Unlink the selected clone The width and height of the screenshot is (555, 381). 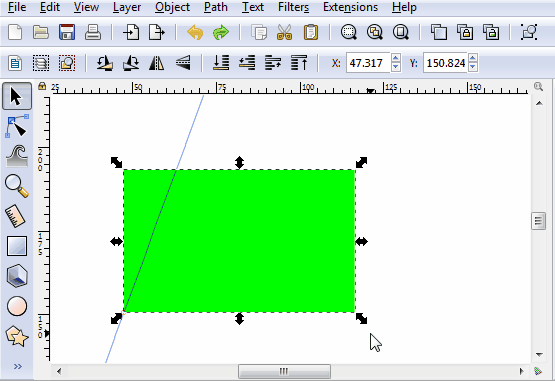tap(491, 33)
